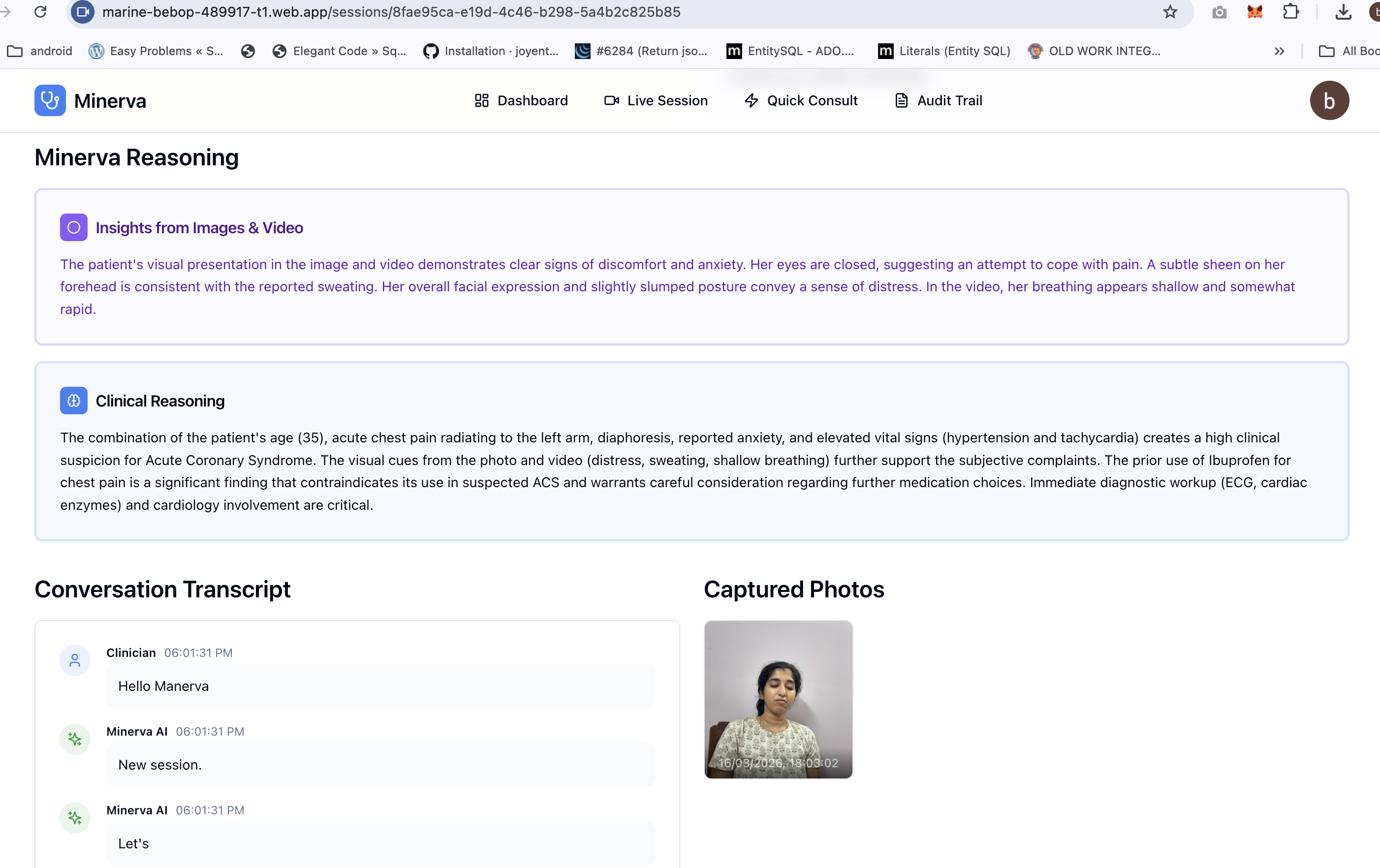
Task: Open browser downloads icon
Action: (1343, 12)
